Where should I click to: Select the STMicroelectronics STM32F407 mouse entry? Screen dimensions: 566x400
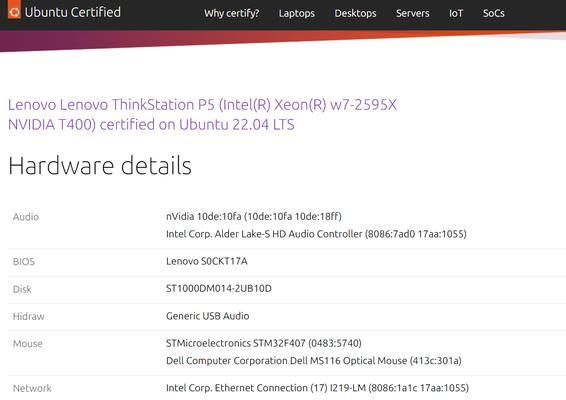(264, 343)
